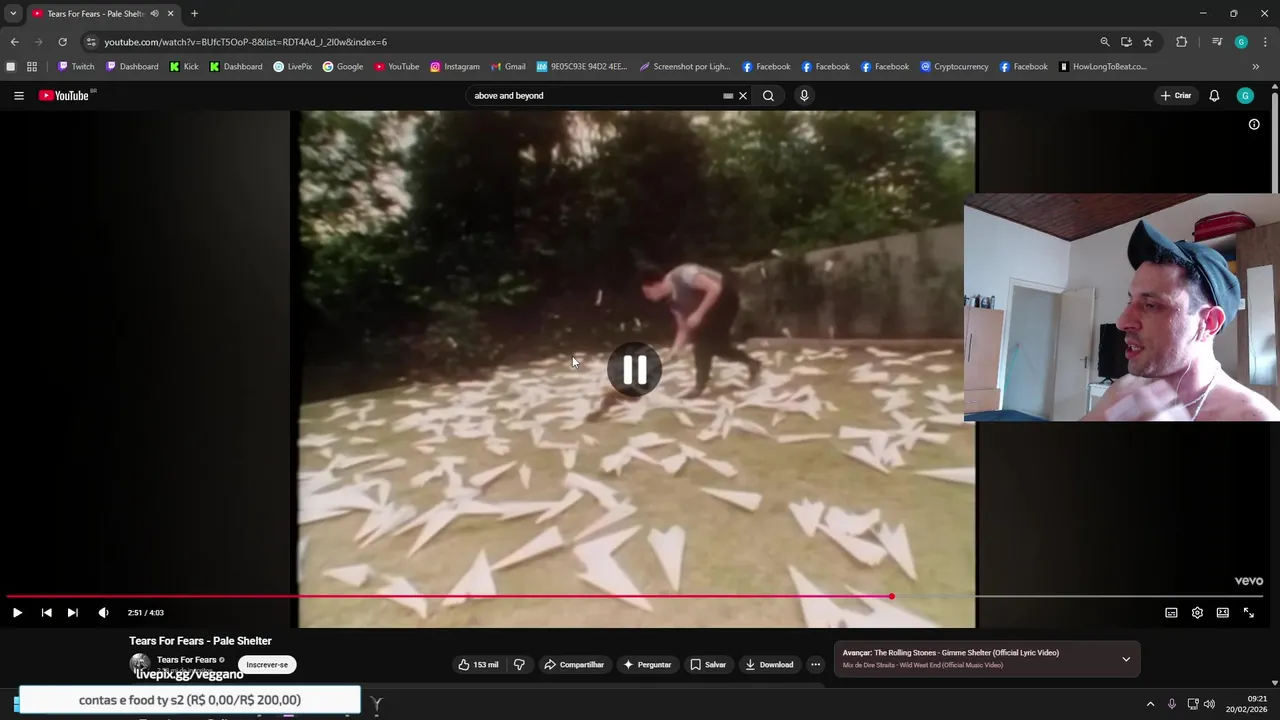Open the Google bookmark
The width and height of the screenshot is (1280, 720).
tap(343, 67)
